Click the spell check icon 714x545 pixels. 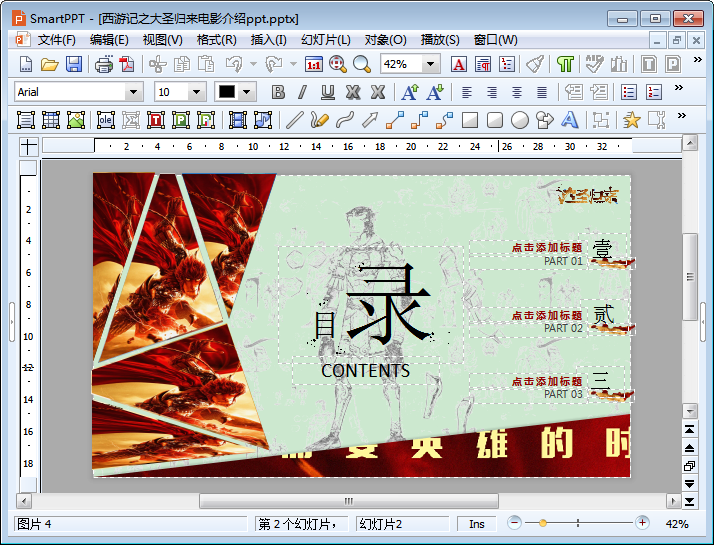(x=594, y=64)
